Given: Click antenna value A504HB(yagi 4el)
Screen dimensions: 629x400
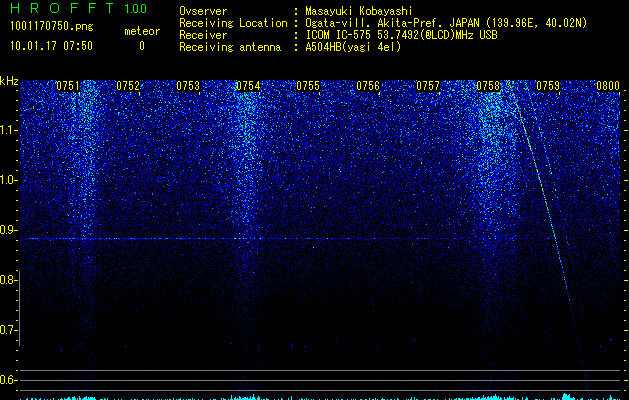Looking at the screenshot, I should click(x=353, y=47).
